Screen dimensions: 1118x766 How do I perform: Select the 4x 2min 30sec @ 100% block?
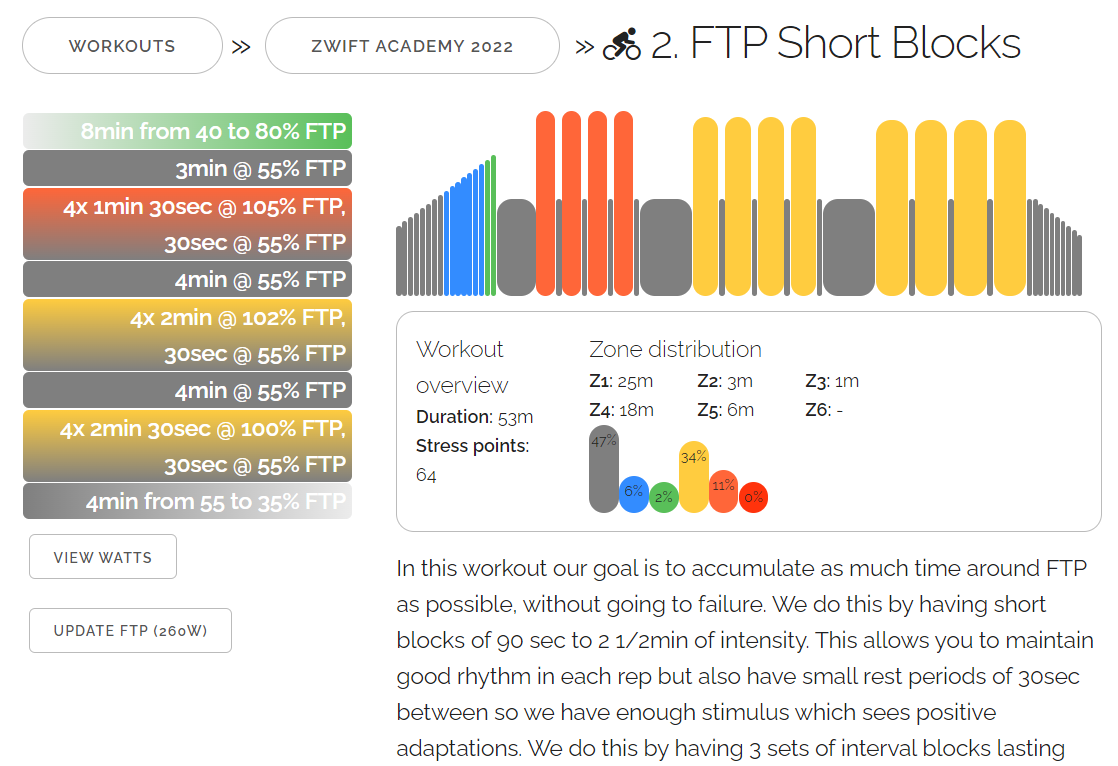point(187,446)
